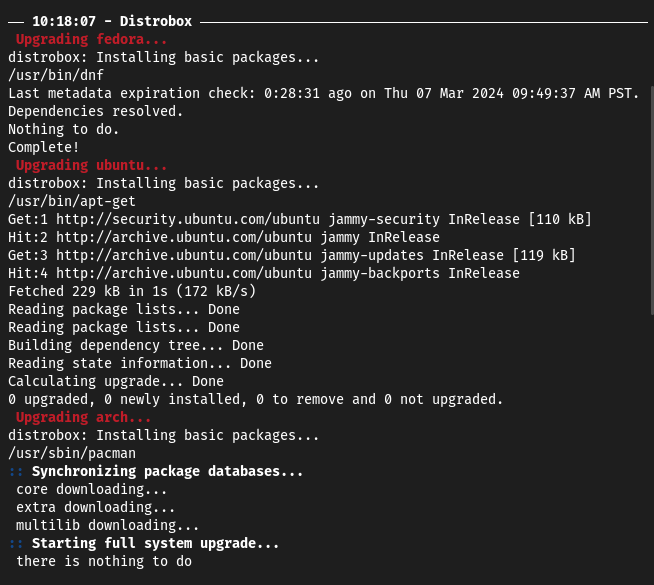Screen dimensions: 654x585
Task: Click the blue "::" marker before Synchronizing
Action: pyautogui.click(x=16, y=471)
